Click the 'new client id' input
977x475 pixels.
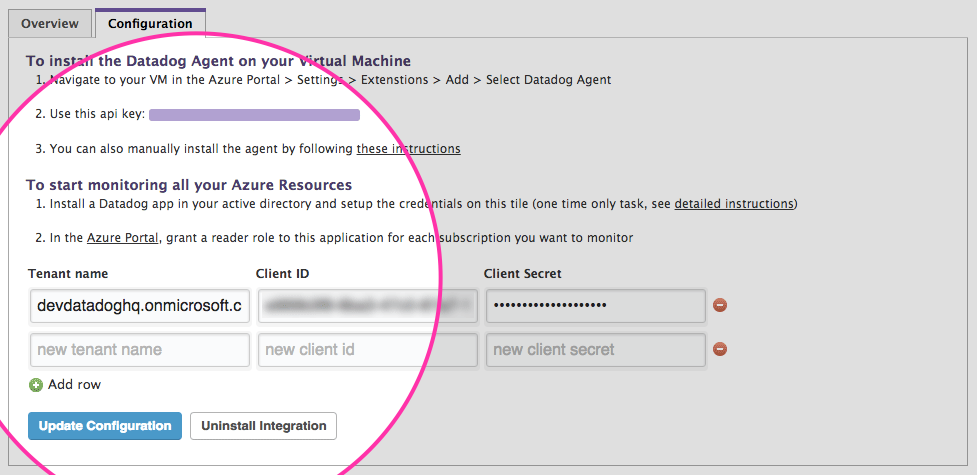[367, 350]
